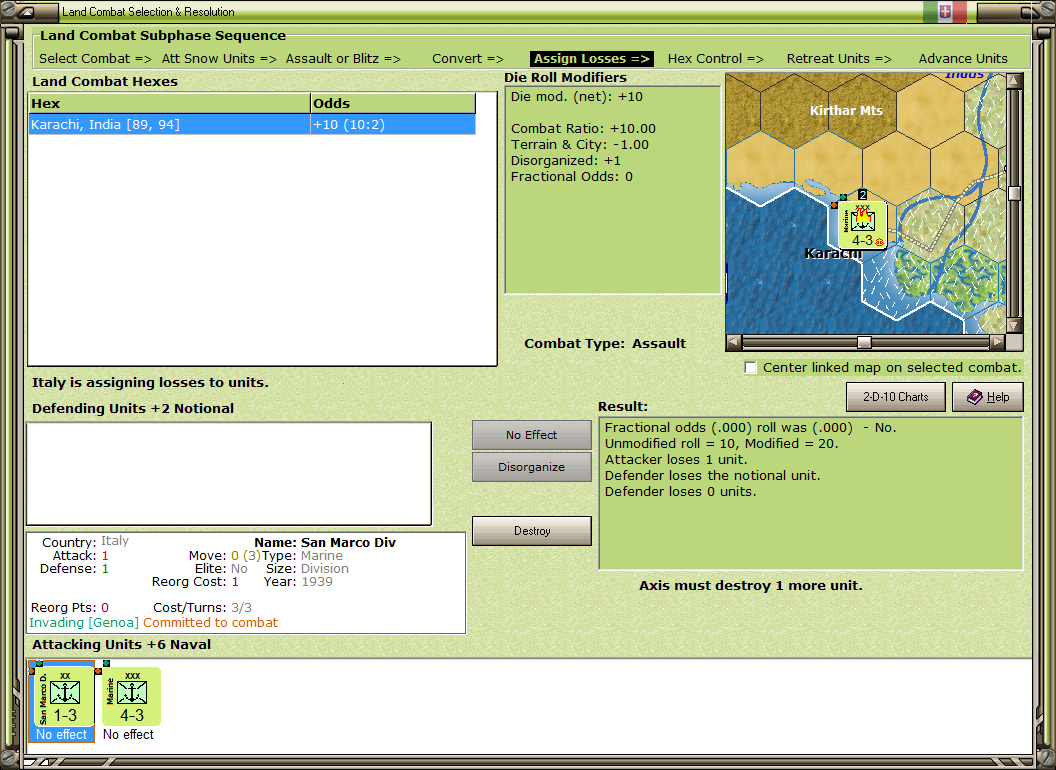Click the 4-3 Marine counter on Karachi map
The height and width of the screenshot is (770, 1056).
pos(862,226)
